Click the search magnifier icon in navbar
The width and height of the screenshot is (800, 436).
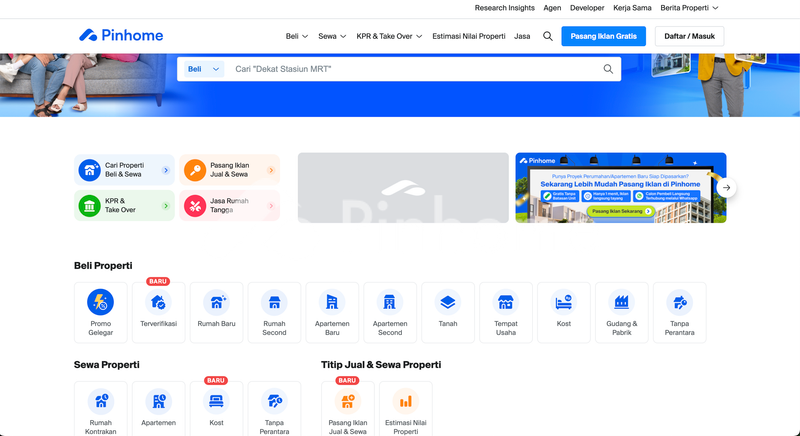pyautogui.click(x=548, y=36)
